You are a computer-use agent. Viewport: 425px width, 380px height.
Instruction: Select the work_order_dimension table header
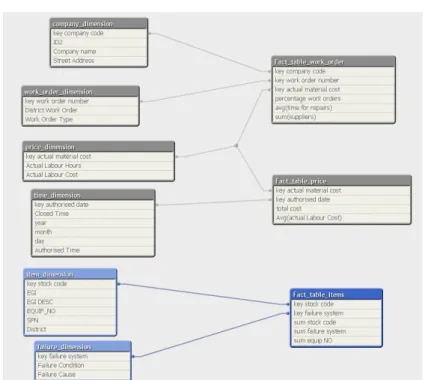pos(80,92)
